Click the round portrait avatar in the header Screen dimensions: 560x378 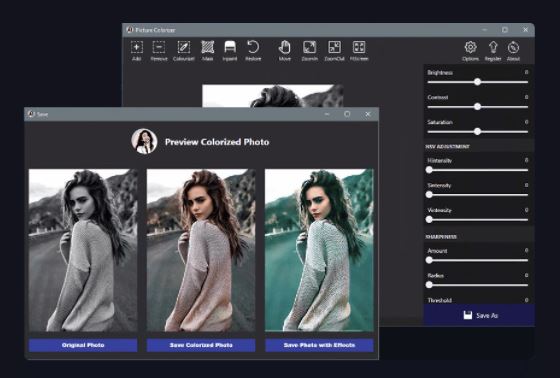click(144, 141)
